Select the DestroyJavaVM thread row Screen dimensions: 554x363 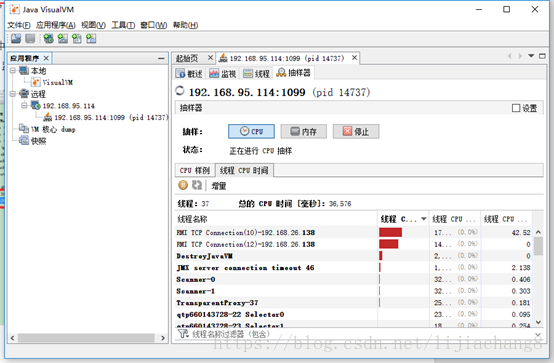[x=353, y=256]
